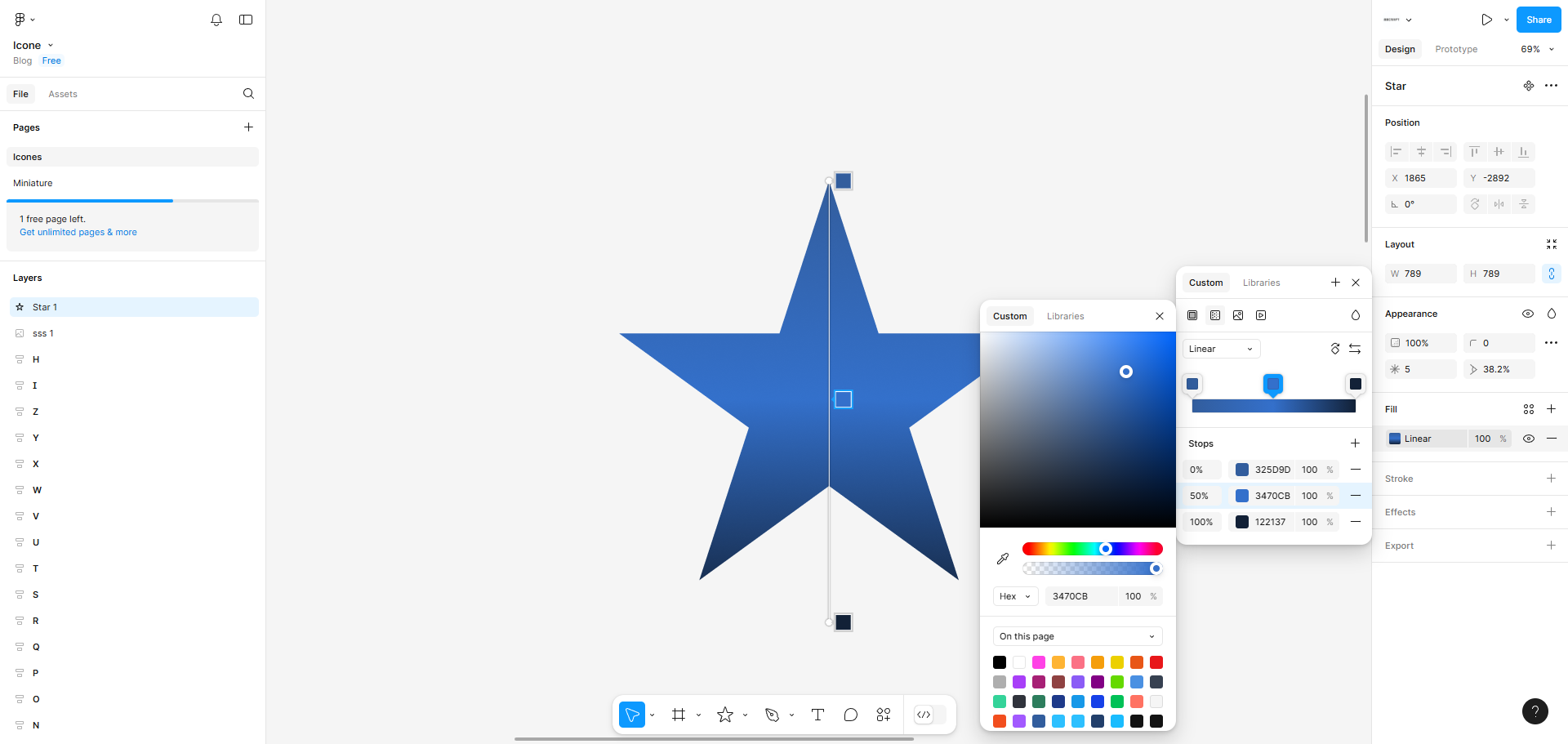
Task: Open the Actions tool in toolbar
Action: 884,715
